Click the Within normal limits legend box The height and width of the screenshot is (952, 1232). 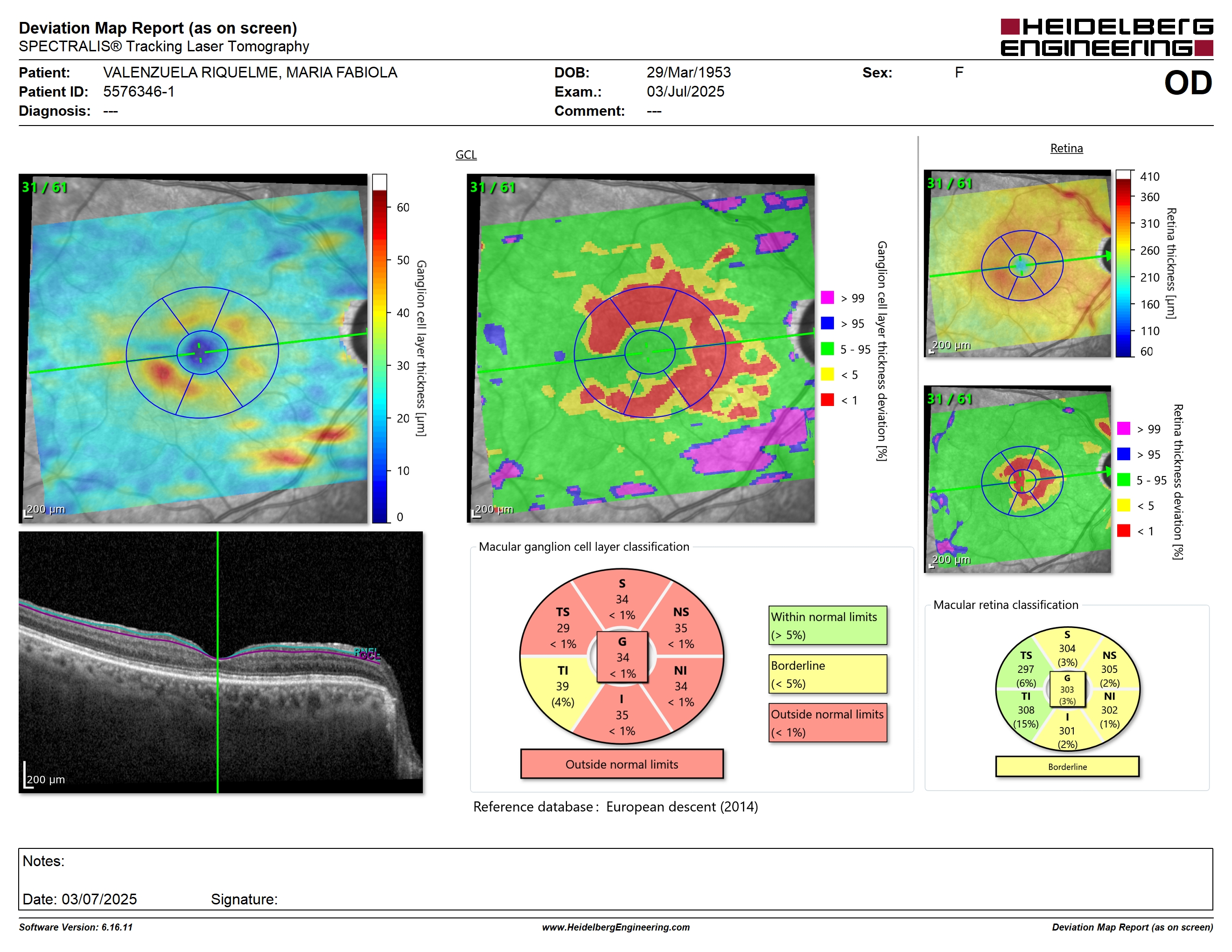tap(827, 625)
